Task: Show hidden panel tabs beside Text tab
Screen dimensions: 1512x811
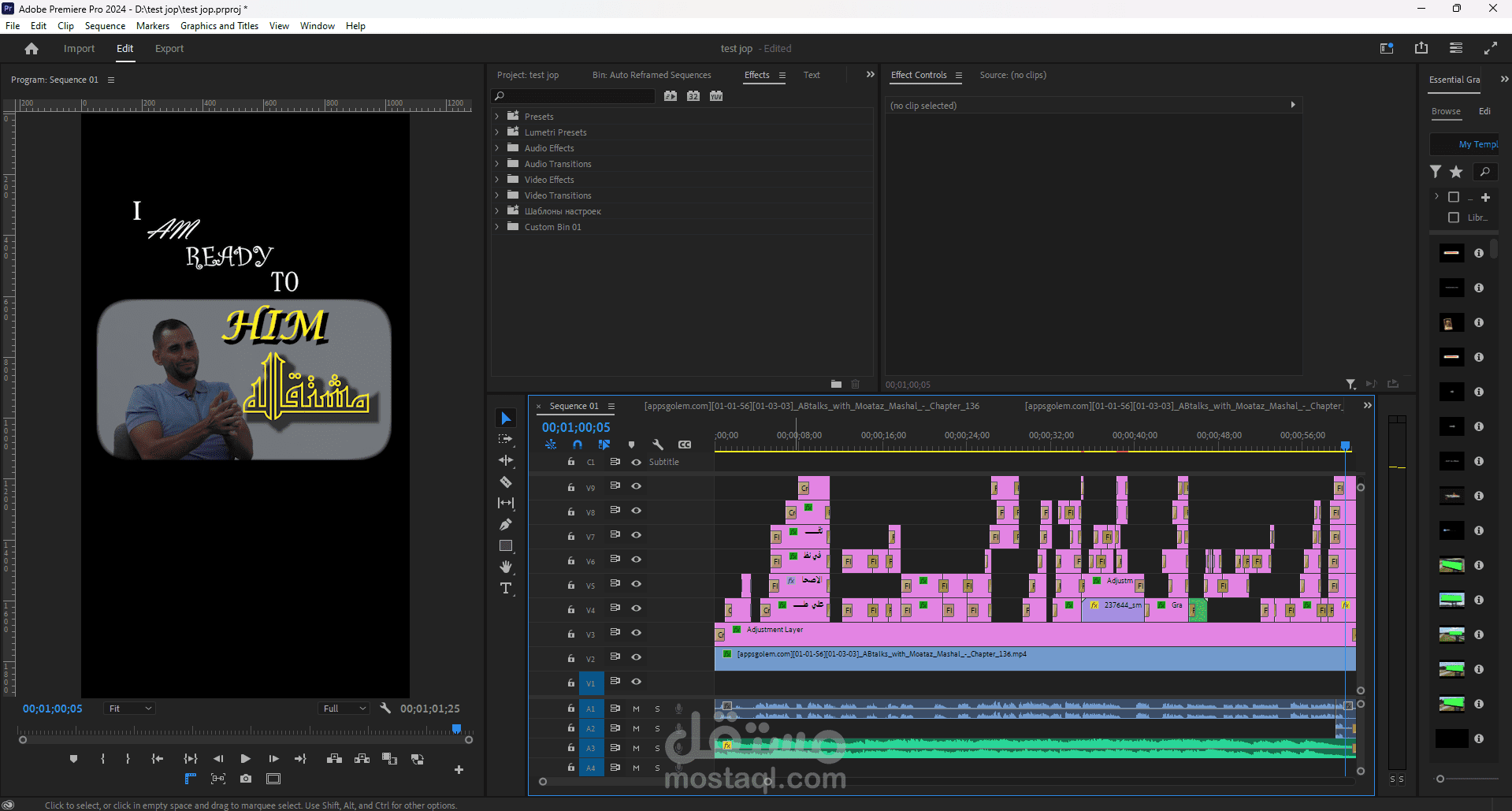Action: 871,74
